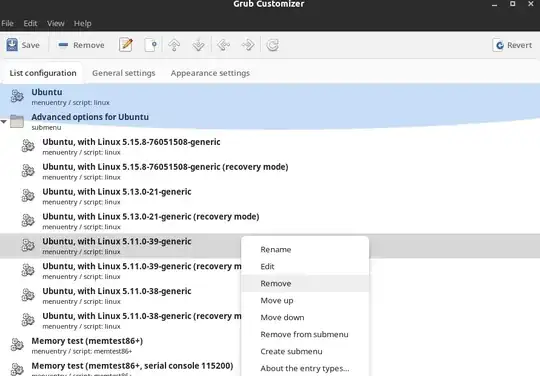Click the right arrow toolbar icon

click(x=248, y=45)
